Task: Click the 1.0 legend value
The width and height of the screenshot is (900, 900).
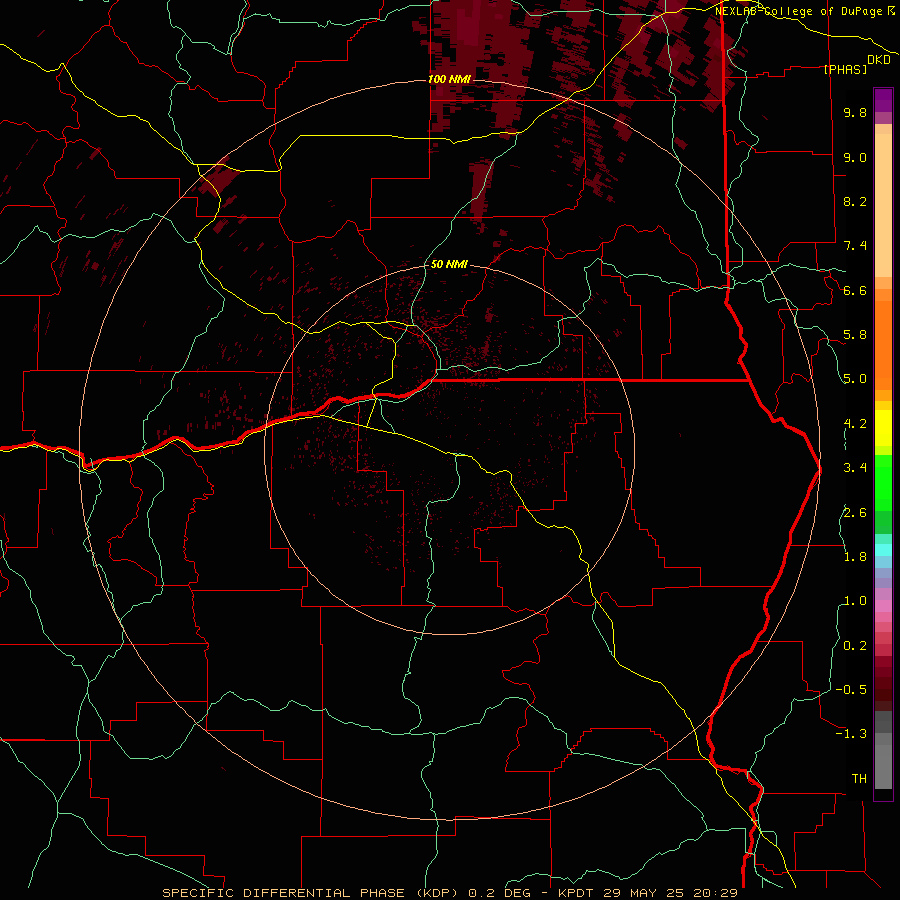Action: point(855,601)
